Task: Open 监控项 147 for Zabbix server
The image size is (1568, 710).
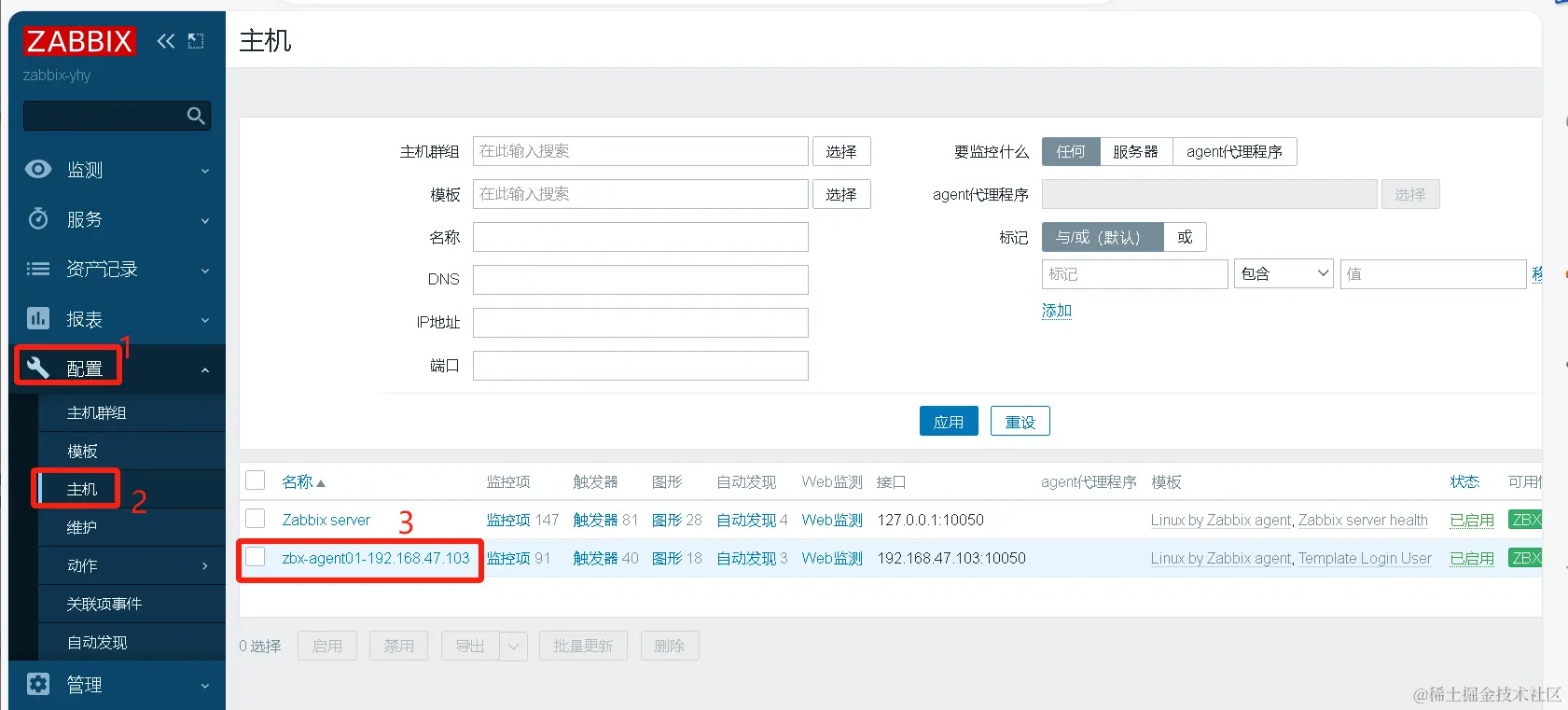Action: 508,520
